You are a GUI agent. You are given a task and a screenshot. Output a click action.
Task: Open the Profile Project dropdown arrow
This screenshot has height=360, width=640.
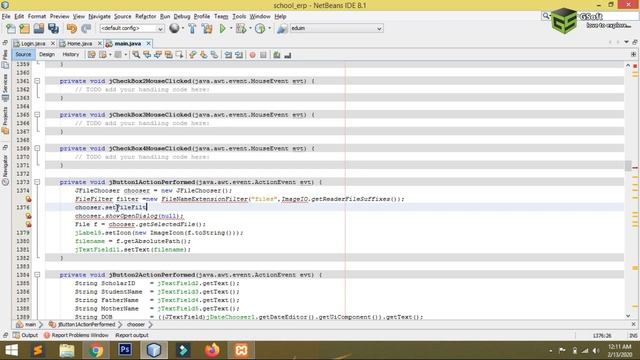coord(269,28)
